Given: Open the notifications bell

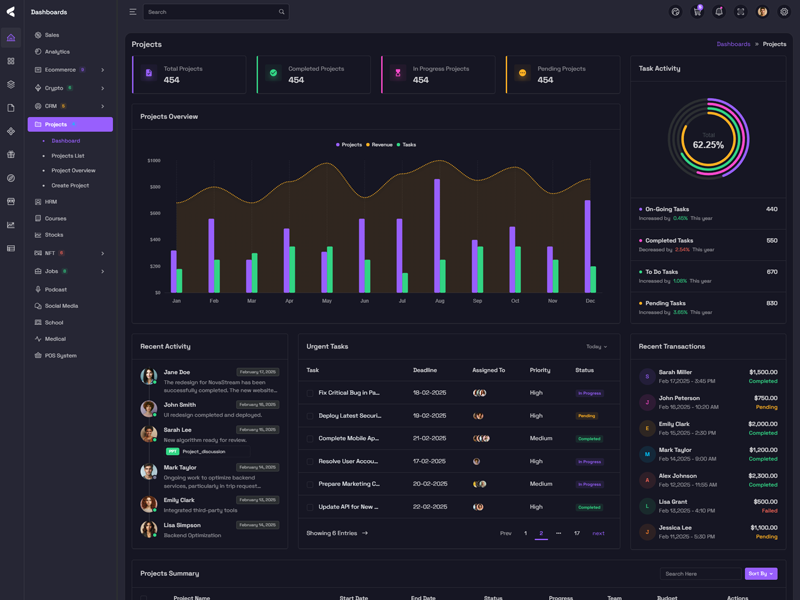Looking at the screenshot, I should pyautogui.click(x=719, y=12).
